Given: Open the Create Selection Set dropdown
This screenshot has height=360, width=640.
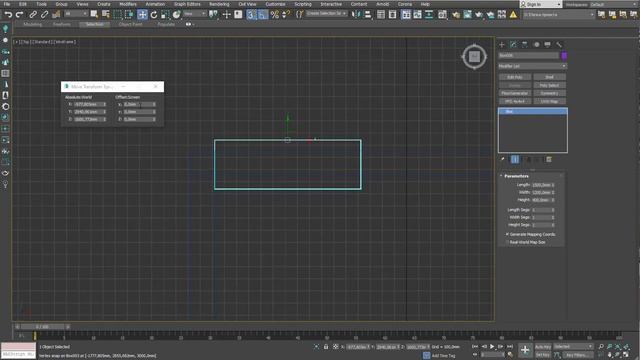Looking at the screenshot, I should pyautogui.click(x=326, y=14).
